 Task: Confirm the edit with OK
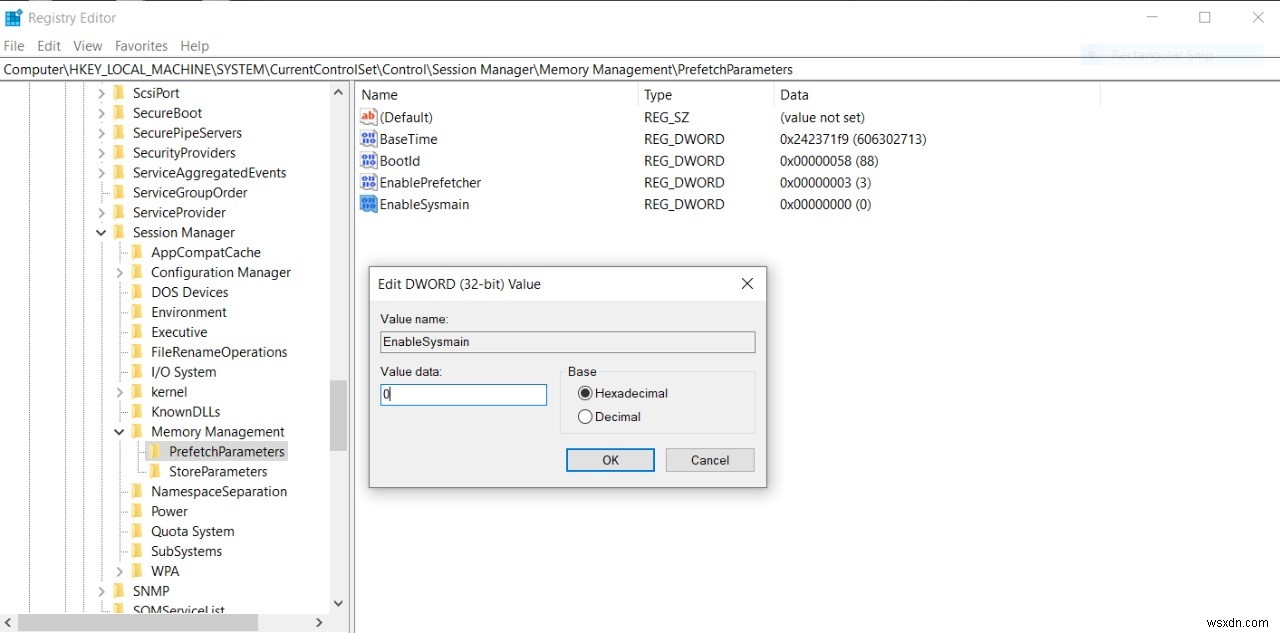tap(610, 460)
